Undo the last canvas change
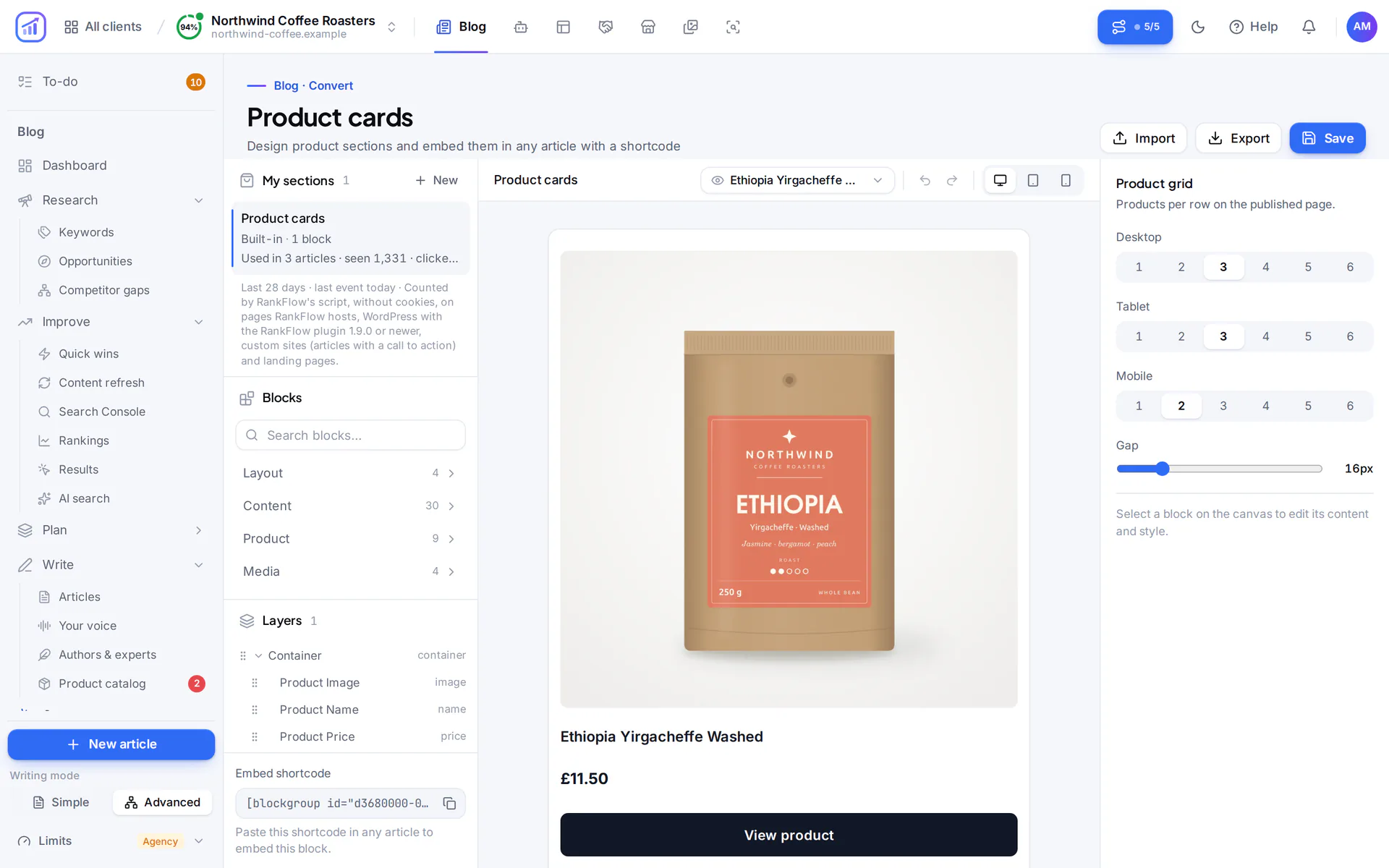This screenshot has width=1389, height=868. pyautogui.click(x=925, y=180)
